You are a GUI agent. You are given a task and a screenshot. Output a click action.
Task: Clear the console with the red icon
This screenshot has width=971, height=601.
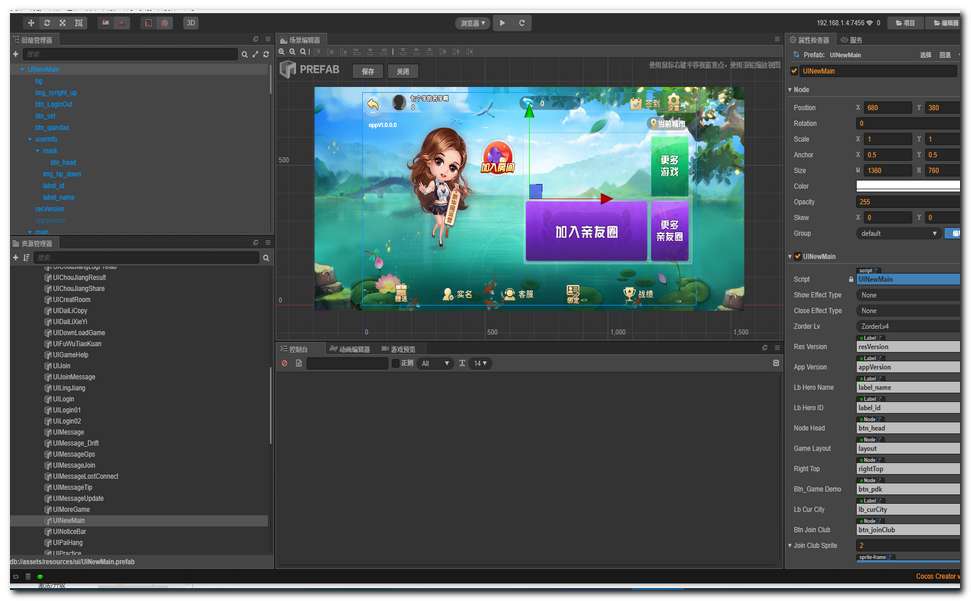[x=285, y=363]
